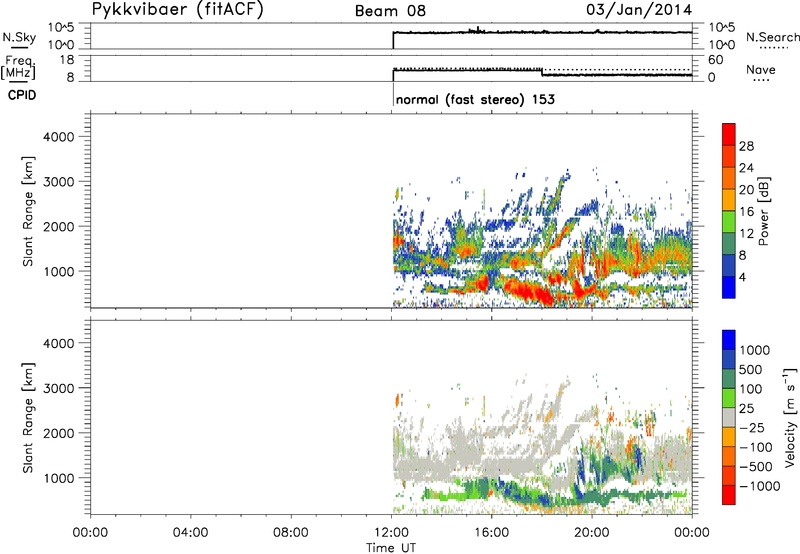Click the 'Time UT' axis title
Image resolution: width=800 pixels, height=554 pixels.
pyautogui.click(x=391, y=548)
